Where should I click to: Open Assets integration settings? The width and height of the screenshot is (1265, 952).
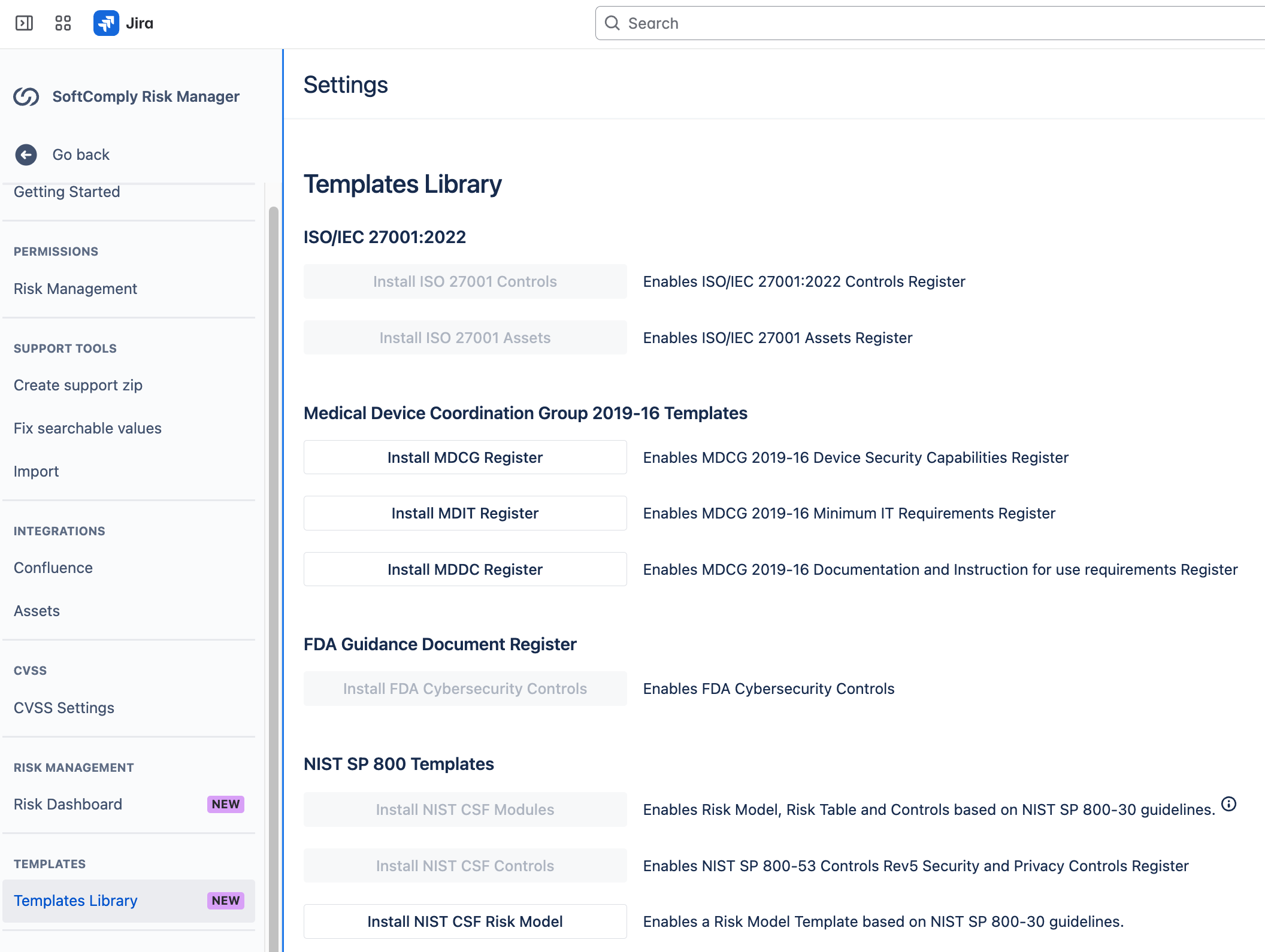coord(37,611)
